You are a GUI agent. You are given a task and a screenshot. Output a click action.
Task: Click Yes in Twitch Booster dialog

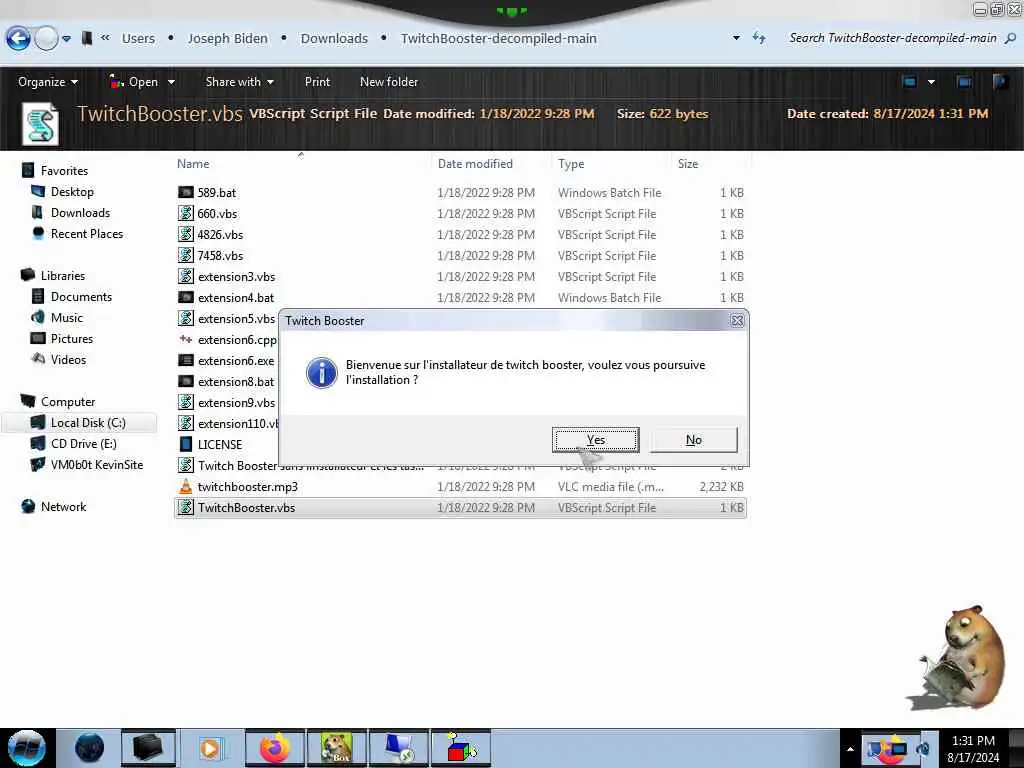click(x=595, y=440)
